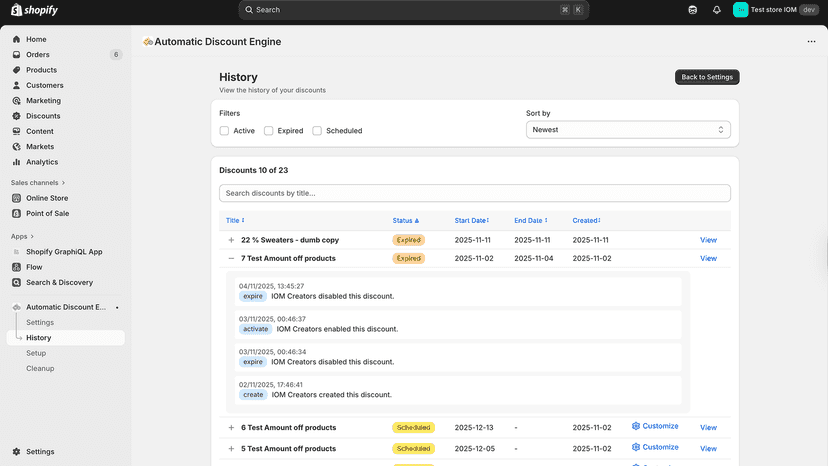828x466 pixels.
Task: Open the three-dot more actions menu
Action: tap(811, 42)
